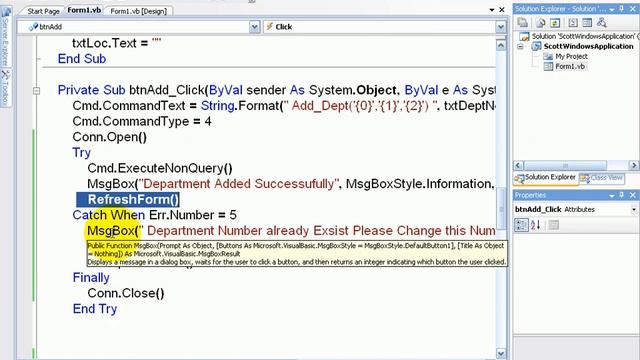Image resolution: width=640 pixels, height=360 pixels.
Task: Open the Toolbox side tab
Action: point(5,87)
